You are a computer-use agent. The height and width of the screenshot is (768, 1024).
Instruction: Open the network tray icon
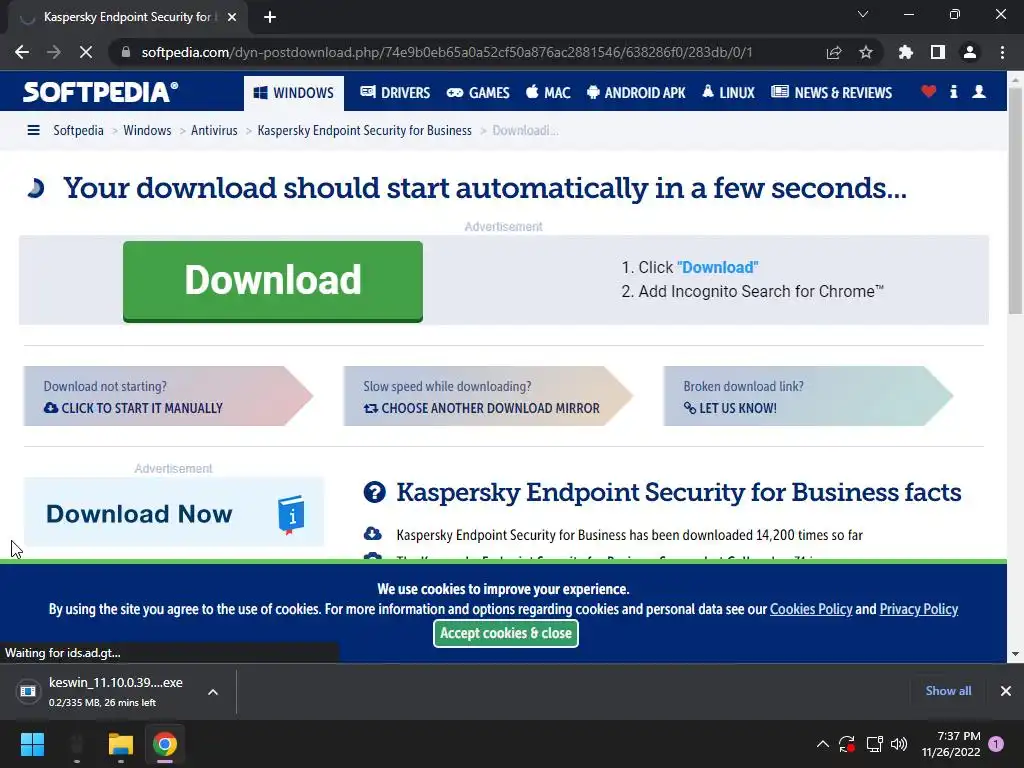874,744
